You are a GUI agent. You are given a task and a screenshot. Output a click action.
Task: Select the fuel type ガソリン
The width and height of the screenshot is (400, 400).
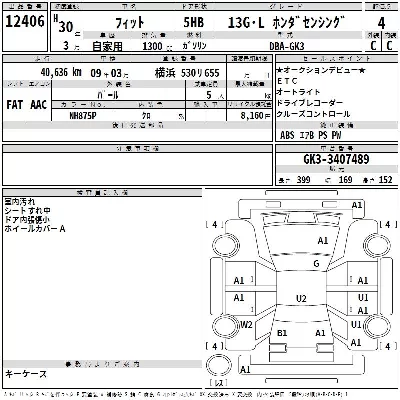pos(194,46)
